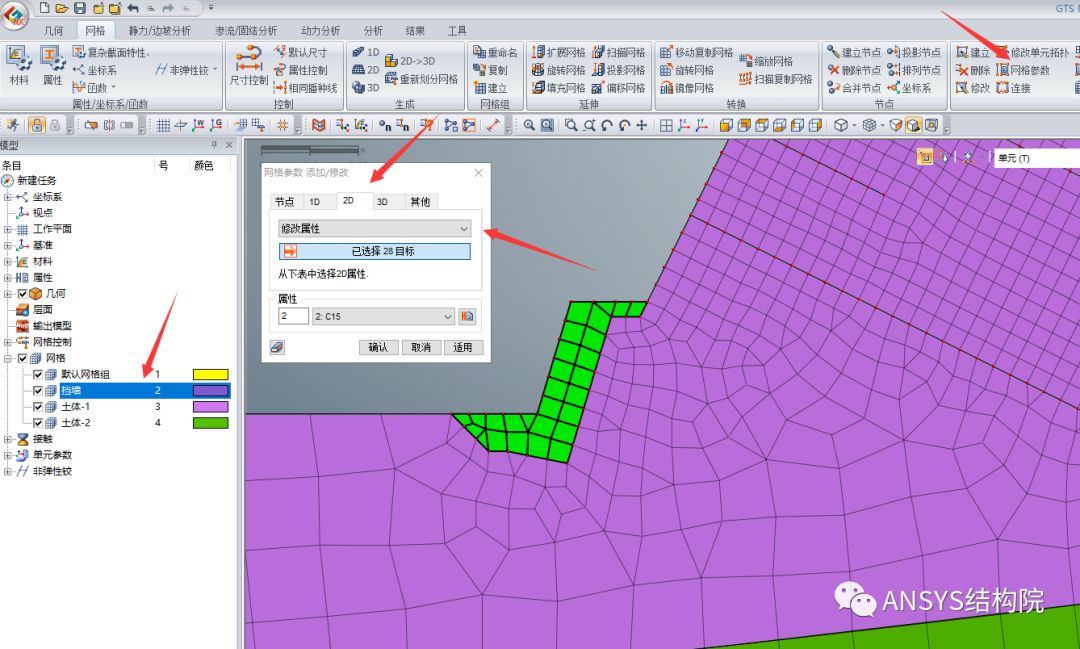The width and height of the screenshot is (1080, 649).
Task: Click the 确认 button
Action: coord(378,347)
